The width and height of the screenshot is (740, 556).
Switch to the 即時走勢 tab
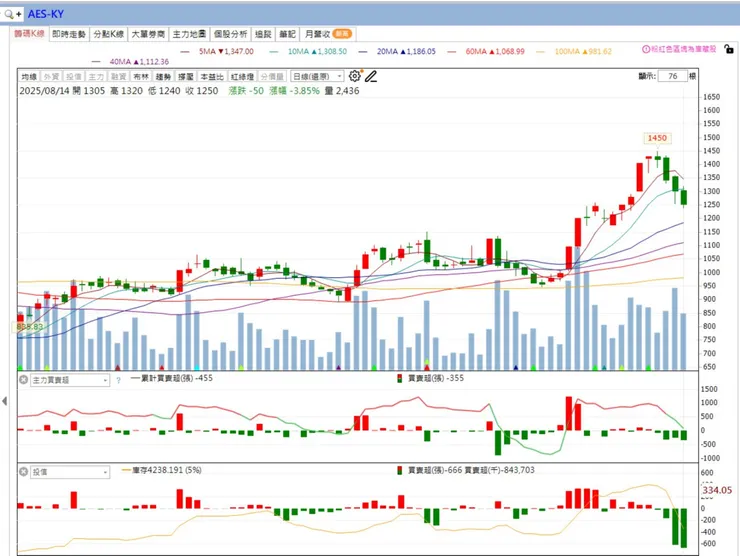[x=69, y=34]
